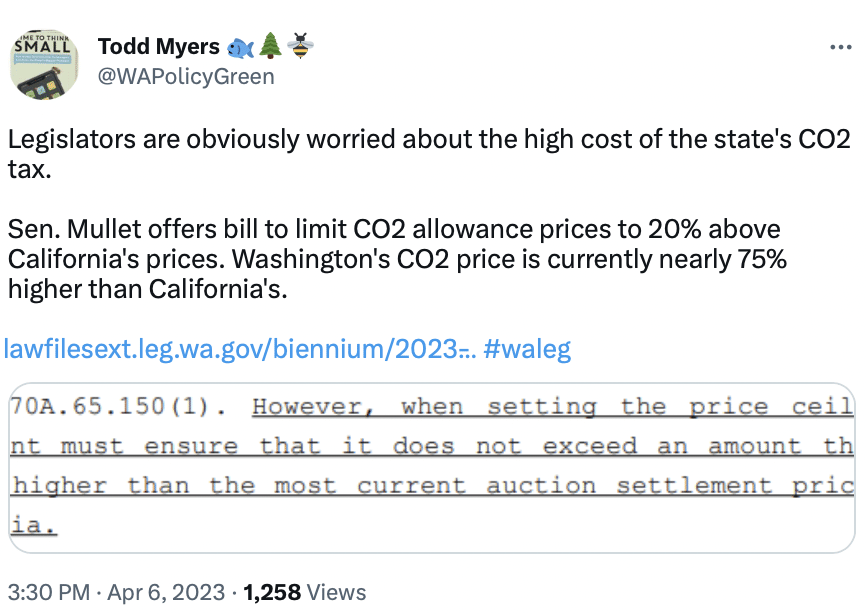Image resolution: width=866 pixels, height=614 pixels.
Task: Click '70A.65.150(1).' in the bill image
Action: [x=118, y=406]
